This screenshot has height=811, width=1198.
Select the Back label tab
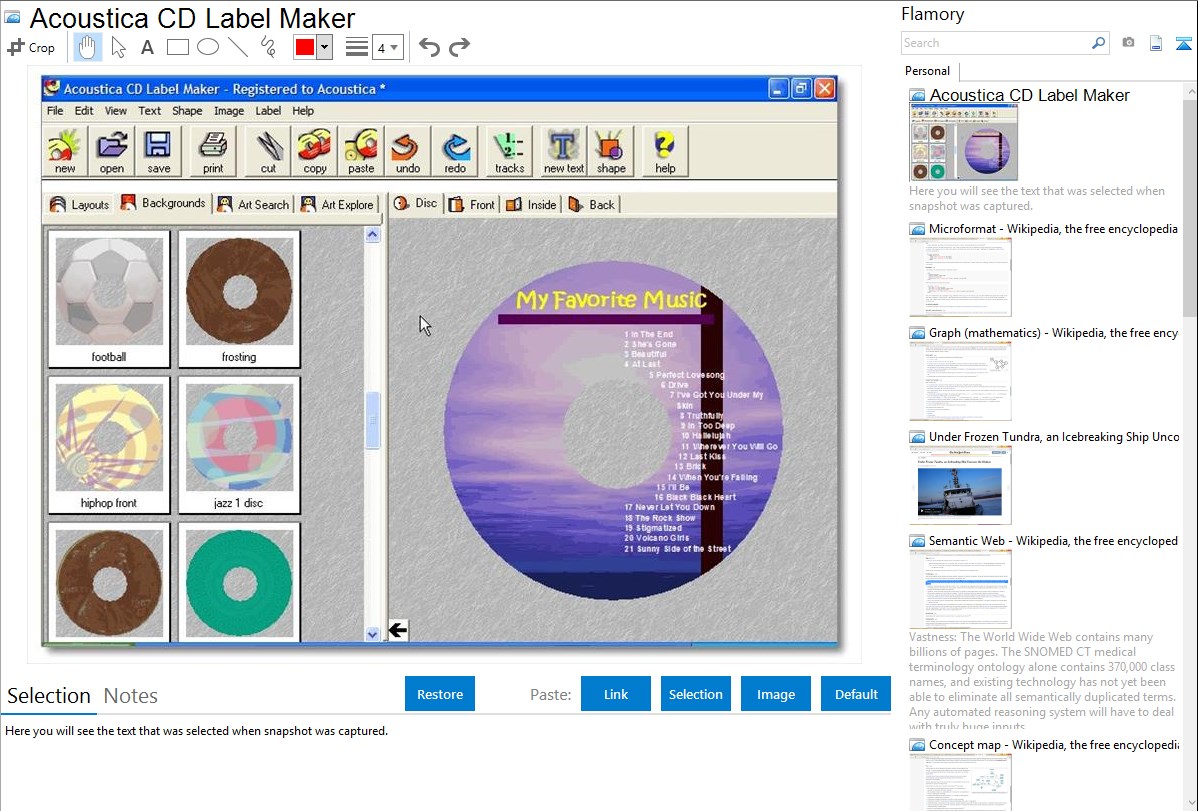click(x=592, y=204)
